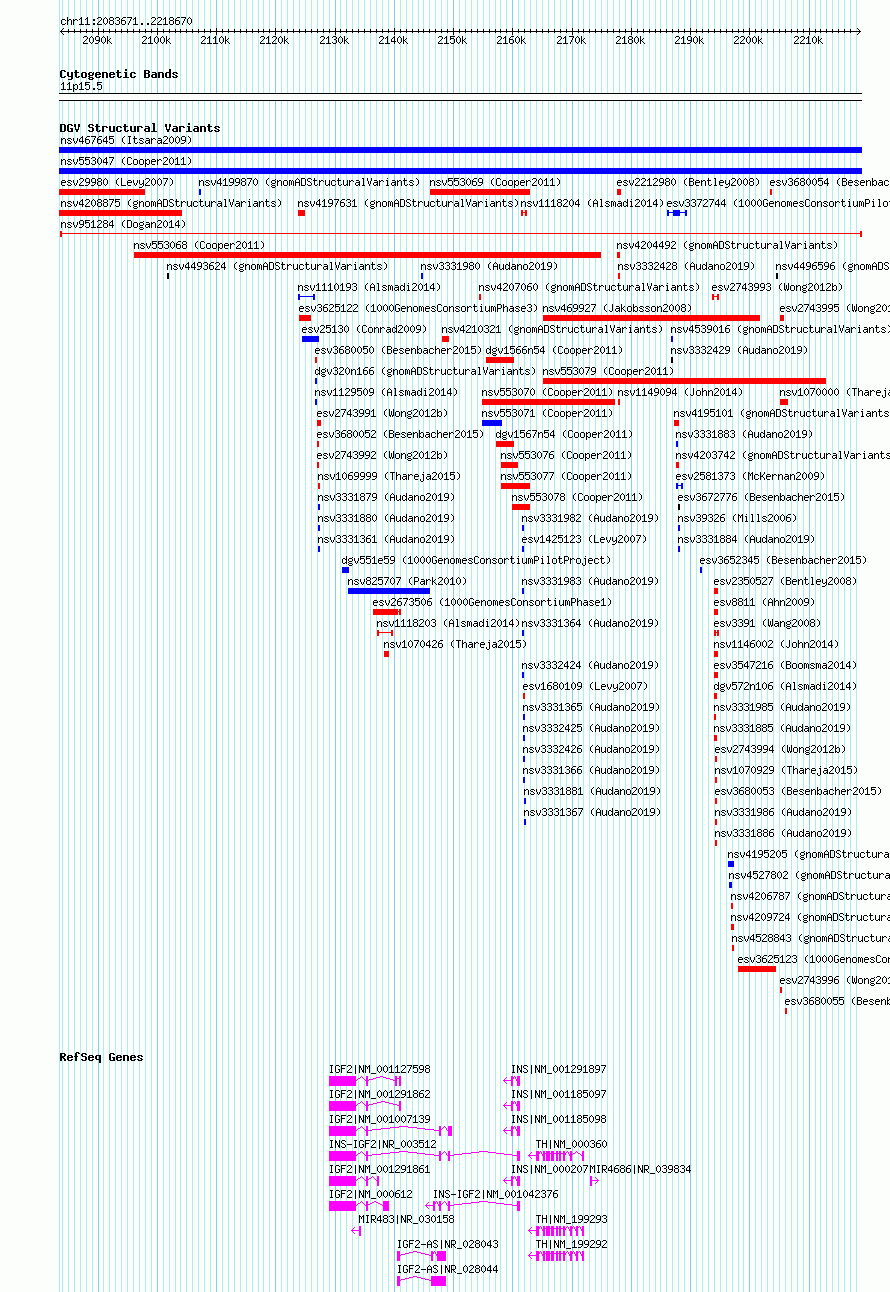Select gene INS|NM_001291897 label
Image resolution: width=890 pixels, height=1292 pixels.
click(x=559, y=1069)
